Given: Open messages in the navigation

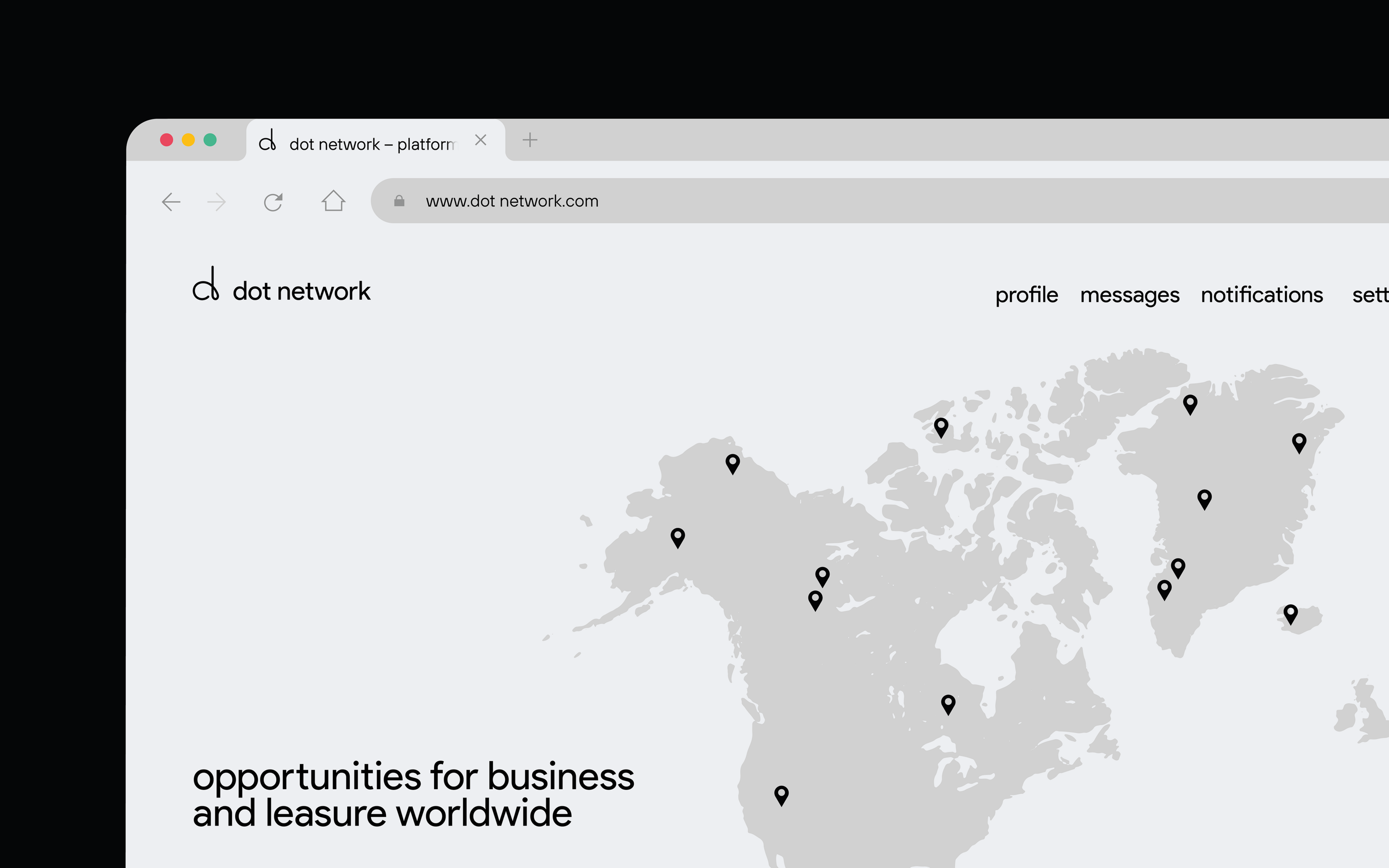Looking at the screenshot, I should (x=1129, y=295).
